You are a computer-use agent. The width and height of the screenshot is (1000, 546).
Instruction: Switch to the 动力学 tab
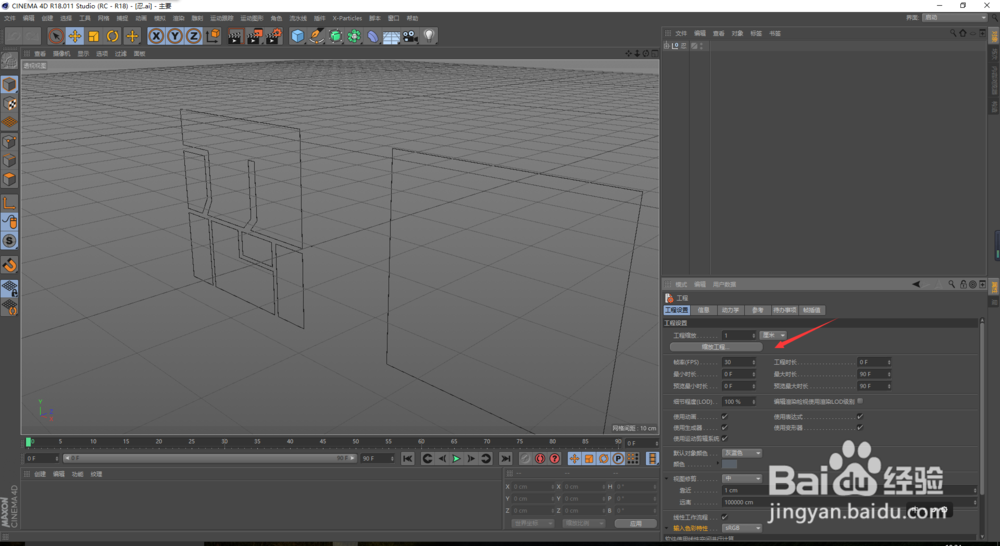(730, 310)
